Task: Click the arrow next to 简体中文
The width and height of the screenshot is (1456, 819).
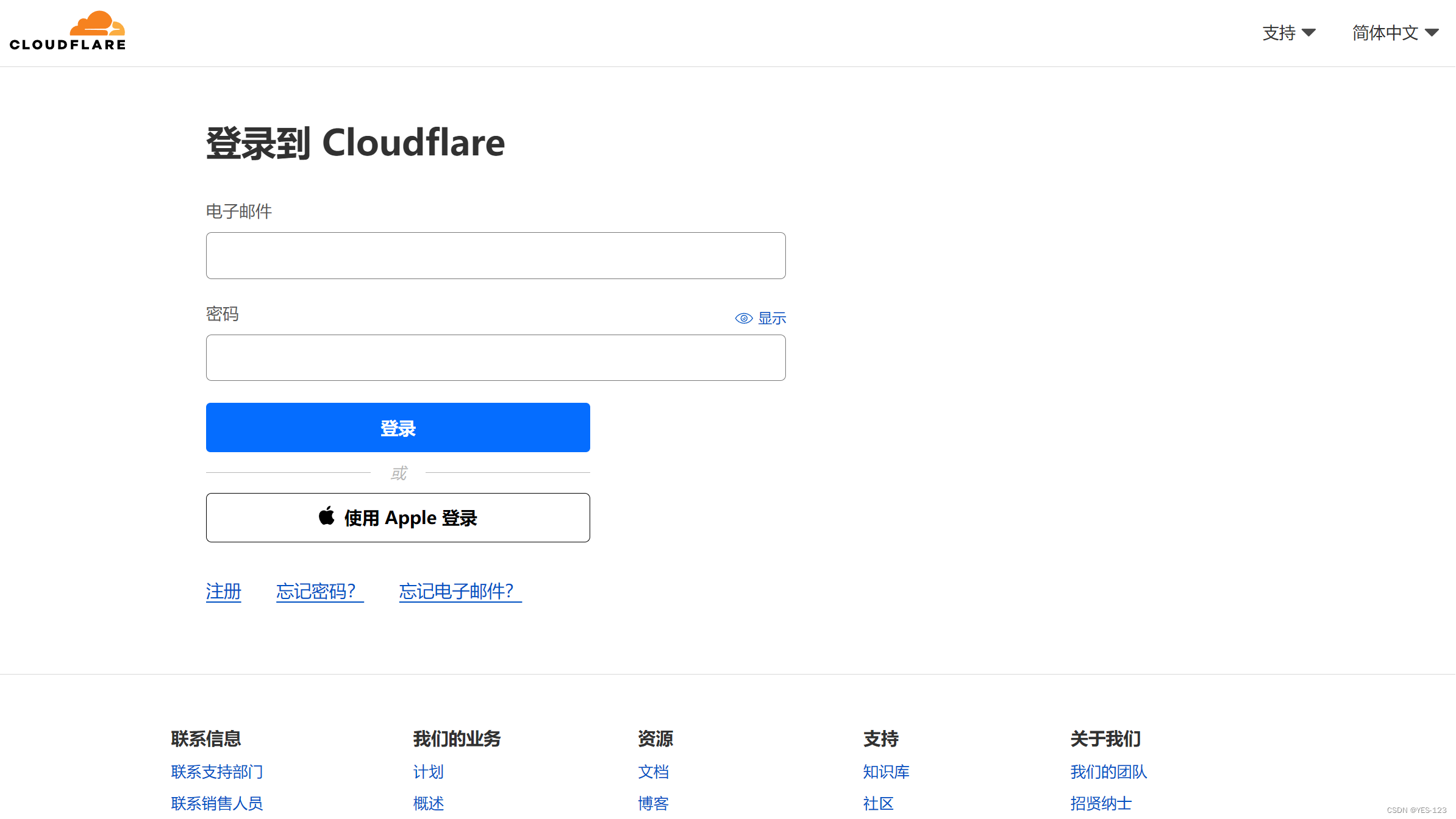Action: point(1432,32)
